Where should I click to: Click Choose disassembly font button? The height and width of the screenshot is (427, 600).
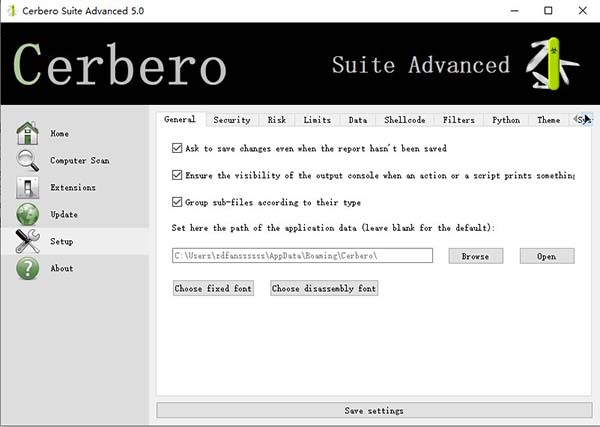[x=324, y=288]
